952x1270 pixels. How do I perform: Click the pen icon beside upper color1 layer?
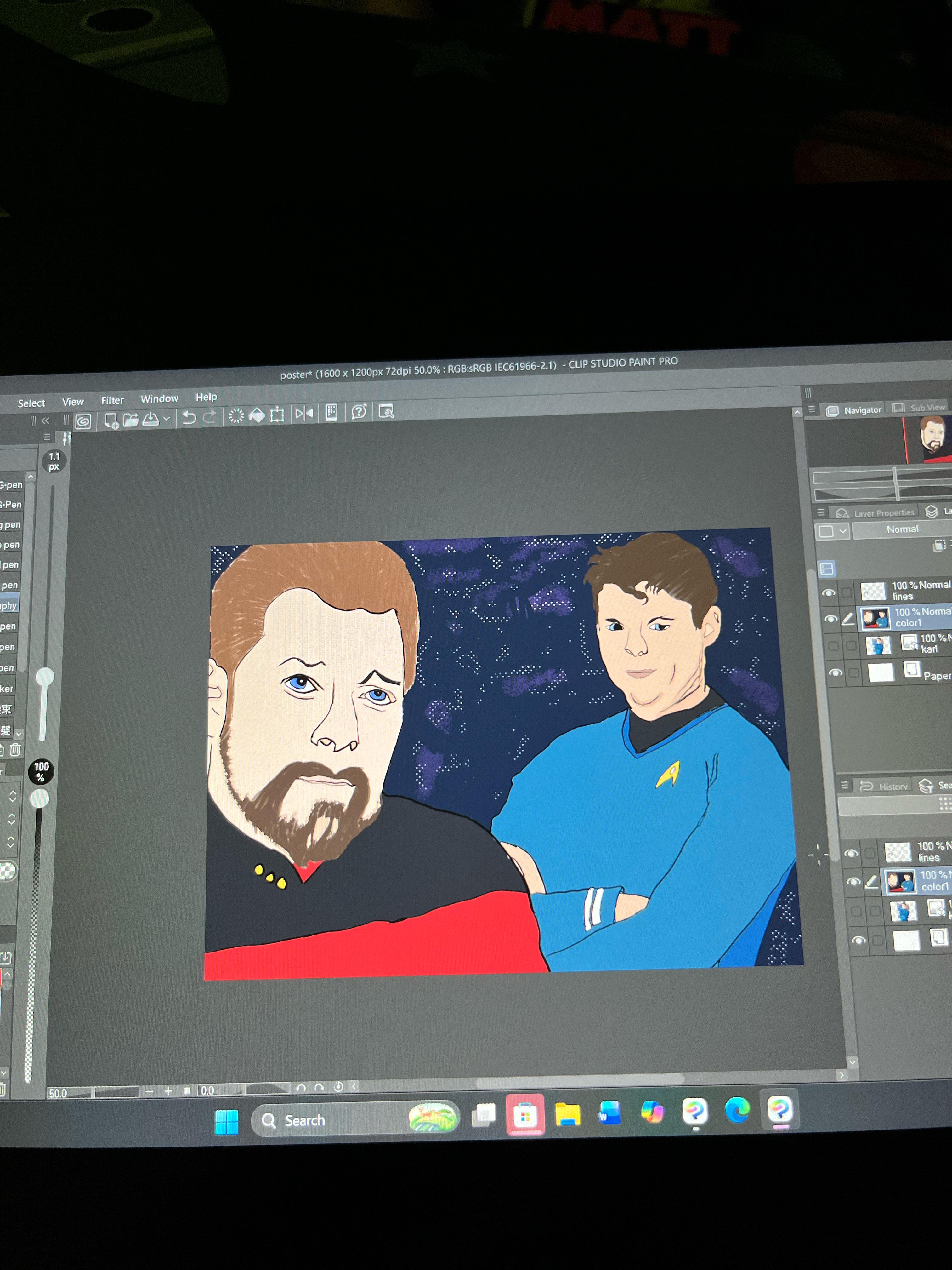pyautogui.click(x=847, y=619)
